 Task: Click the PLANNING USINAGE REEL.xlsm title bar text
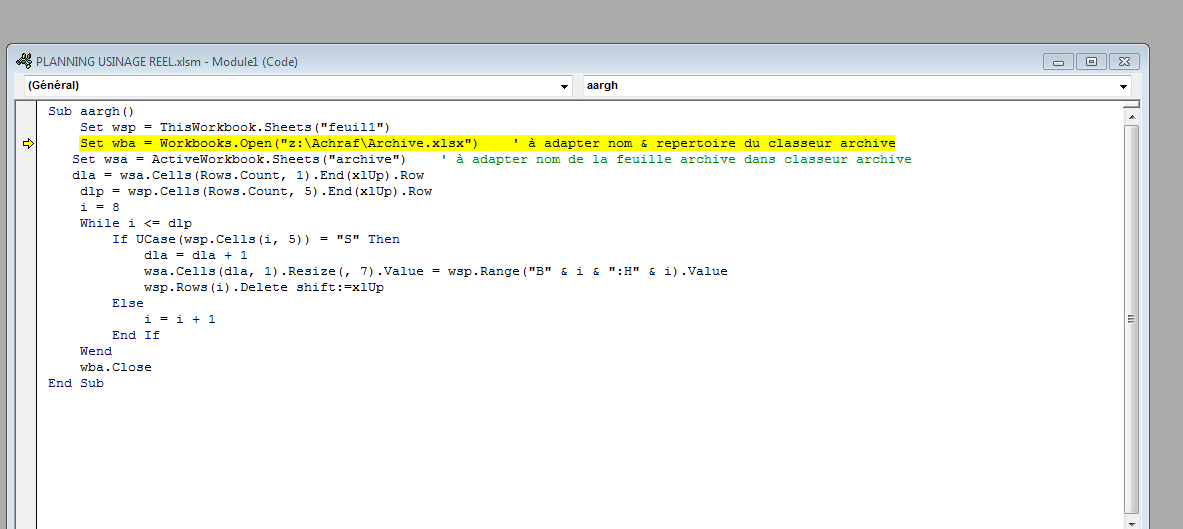pos(167,61)
